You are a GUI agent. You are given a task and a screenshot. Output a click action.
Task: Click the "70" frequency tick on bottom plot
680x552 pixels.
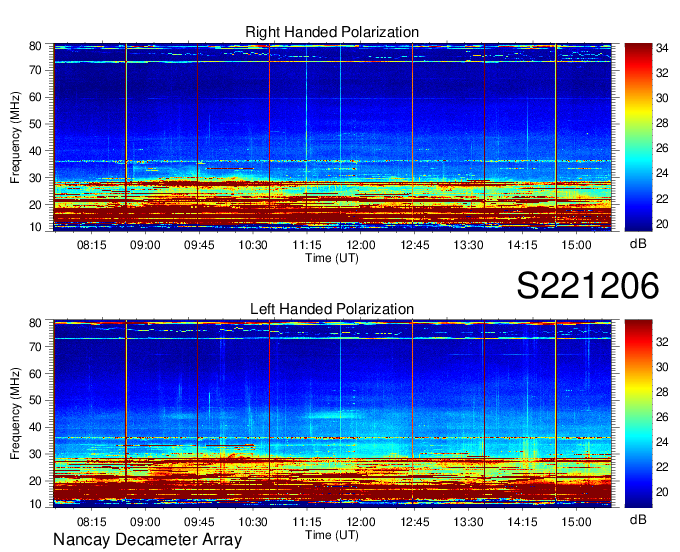35,347
